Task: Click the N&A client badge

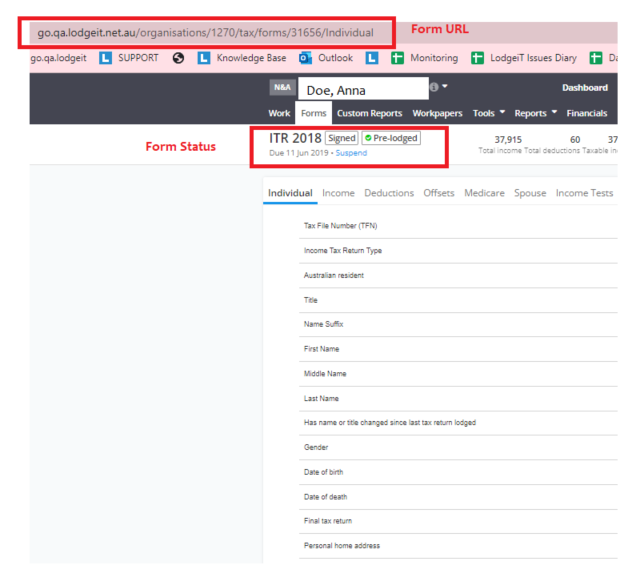Action: coord(282,87)
